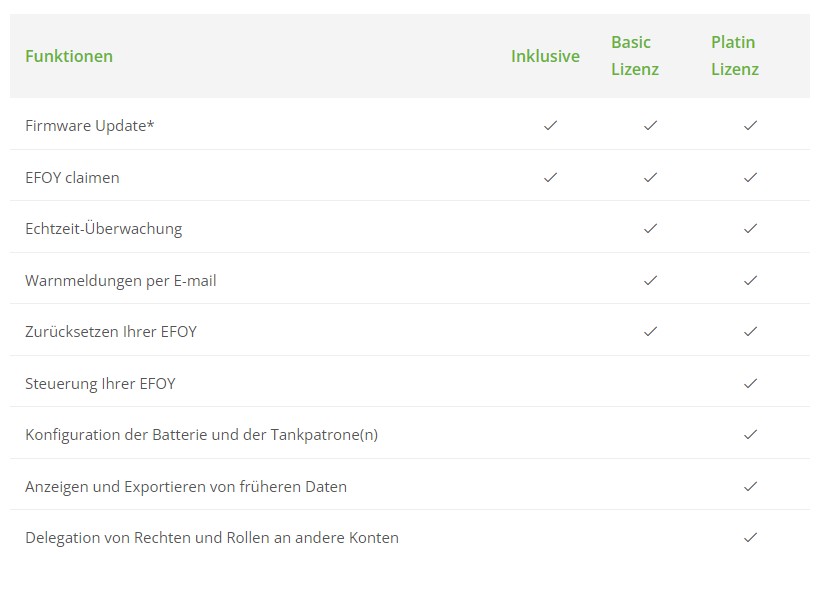
Task: Click Delegation von Rechten row checkmark
Action: pyautogui.click(x=750, y=537)
